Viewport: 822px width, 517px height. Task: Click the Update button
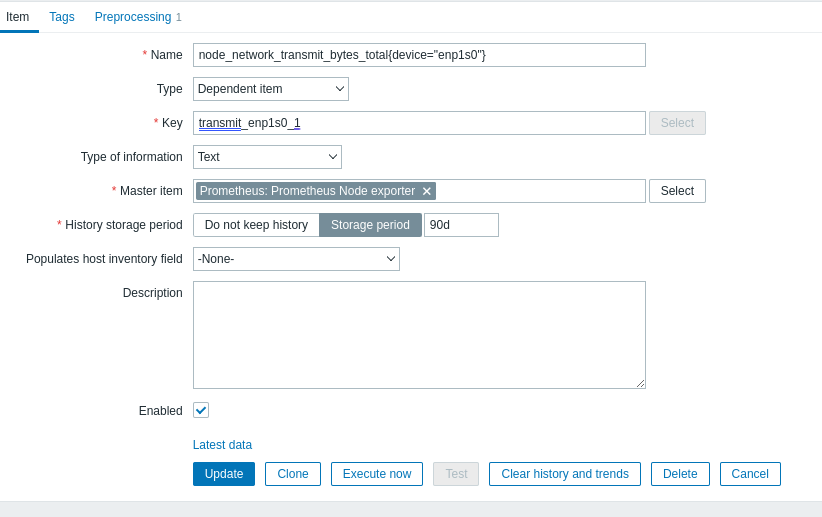pos(224,474)
